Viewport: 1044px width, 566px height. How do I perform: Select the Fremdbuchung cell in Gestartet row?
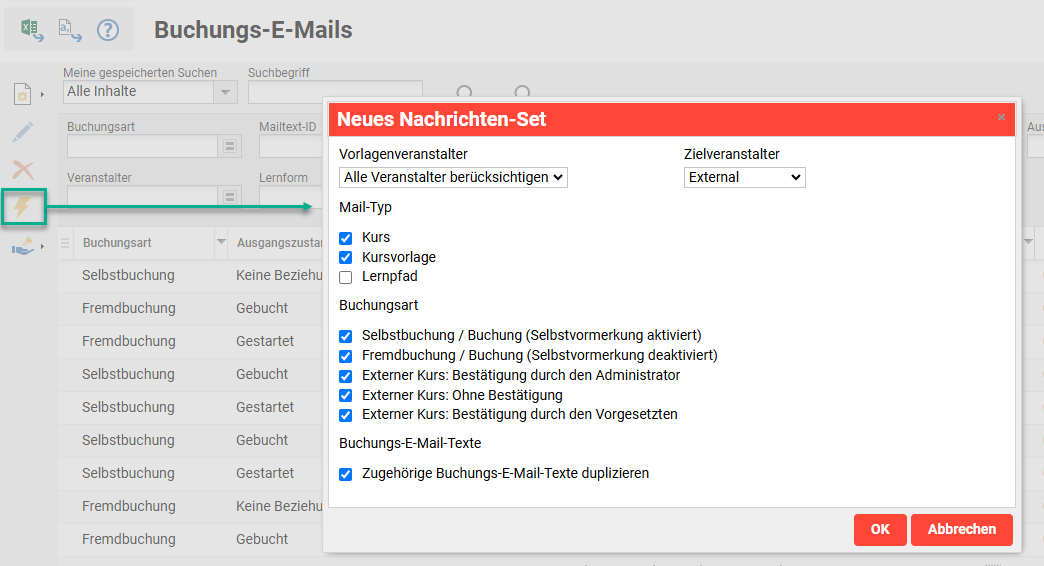point(129,341)
